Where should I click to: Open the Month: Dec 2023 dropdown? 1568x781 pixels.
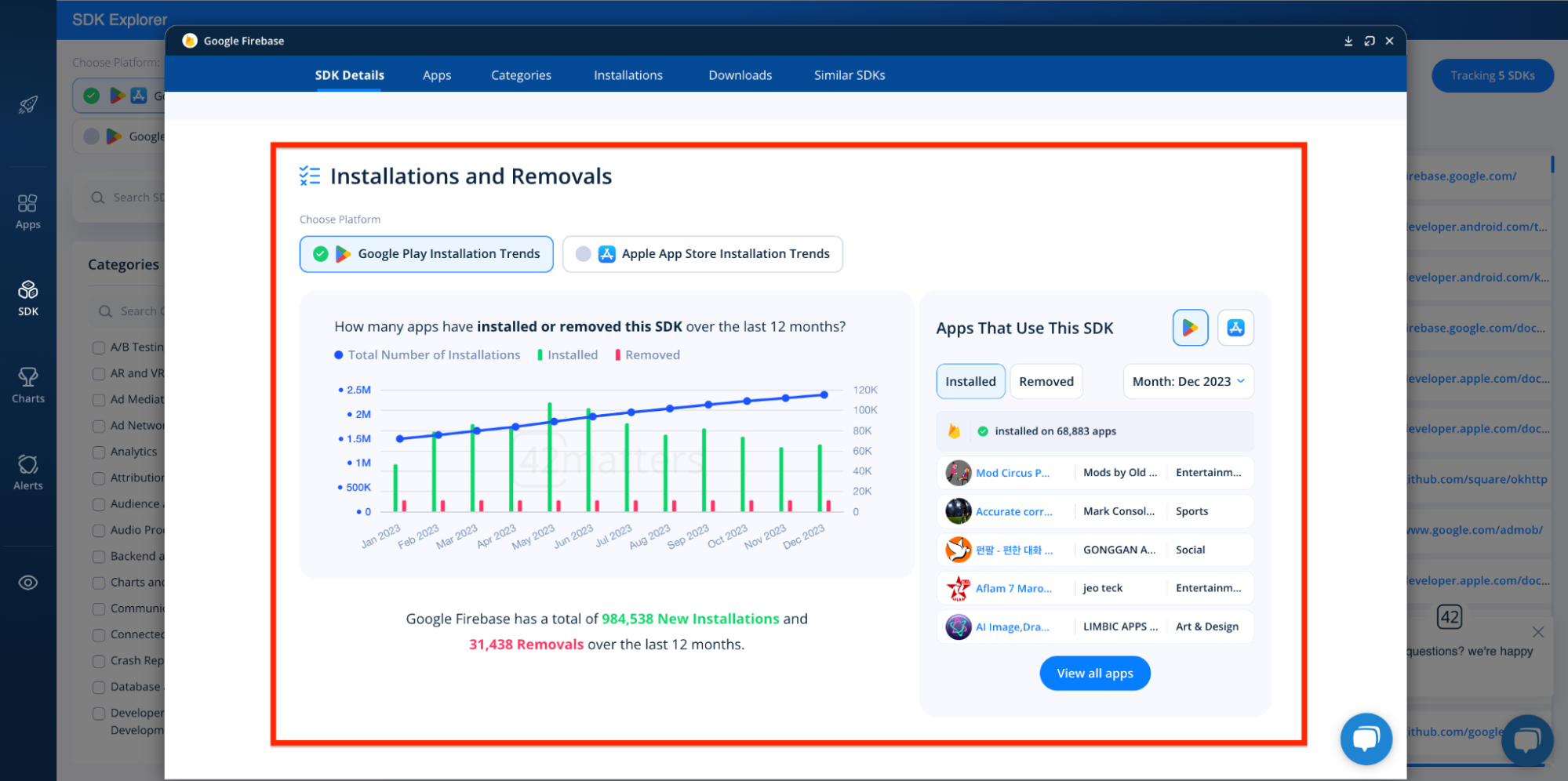(x=1188, y=382)
